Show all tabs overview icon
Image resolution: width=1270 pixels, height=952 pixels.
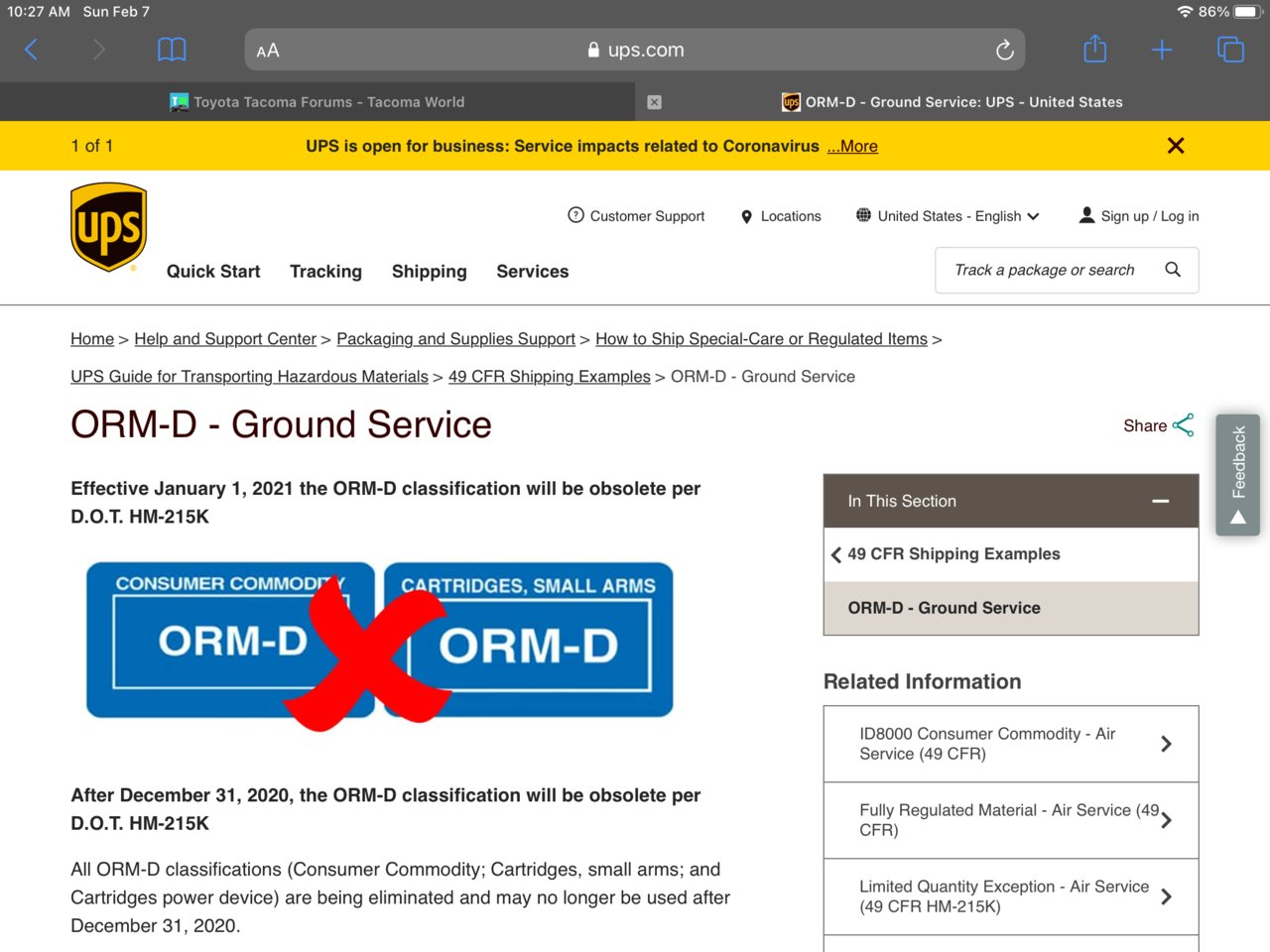pos(1230,50)
